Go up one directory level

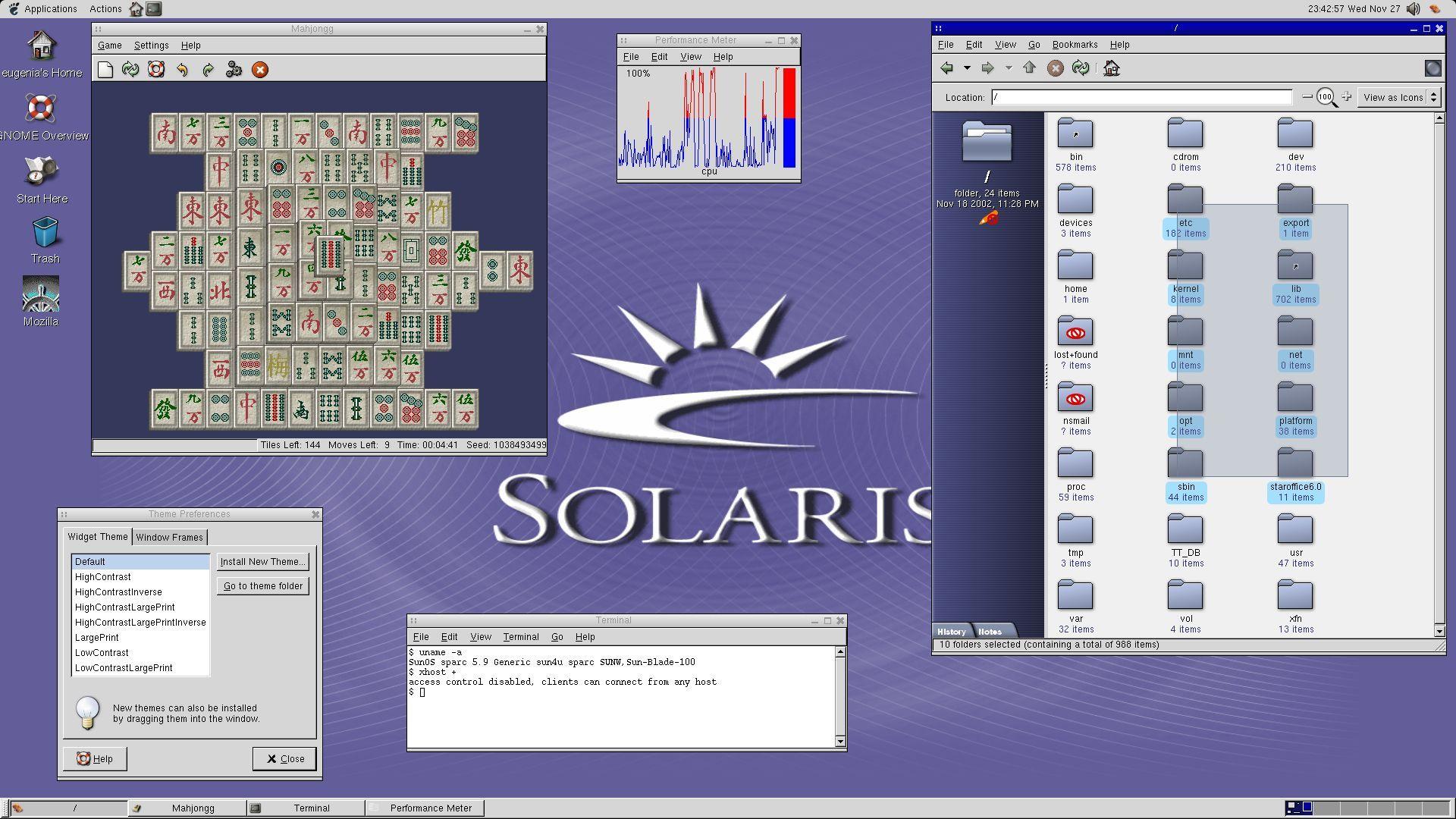click(x=1029, y=68)
